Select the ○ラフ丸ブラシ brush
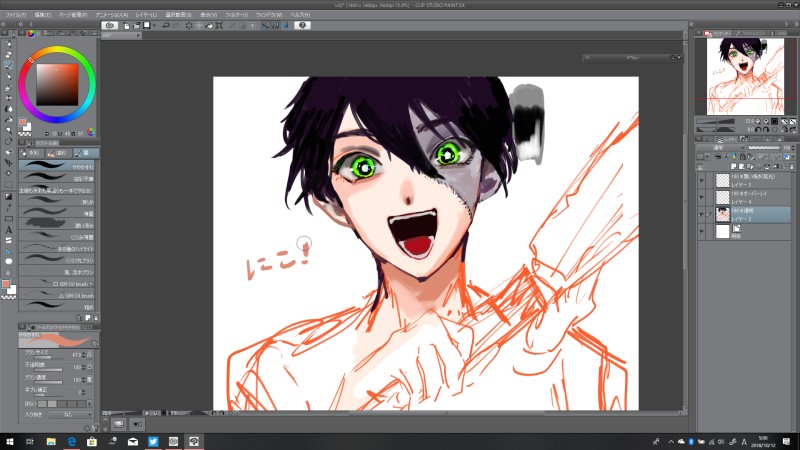The width and height of the screenshot is (800, 450). [x=57, y=260]
